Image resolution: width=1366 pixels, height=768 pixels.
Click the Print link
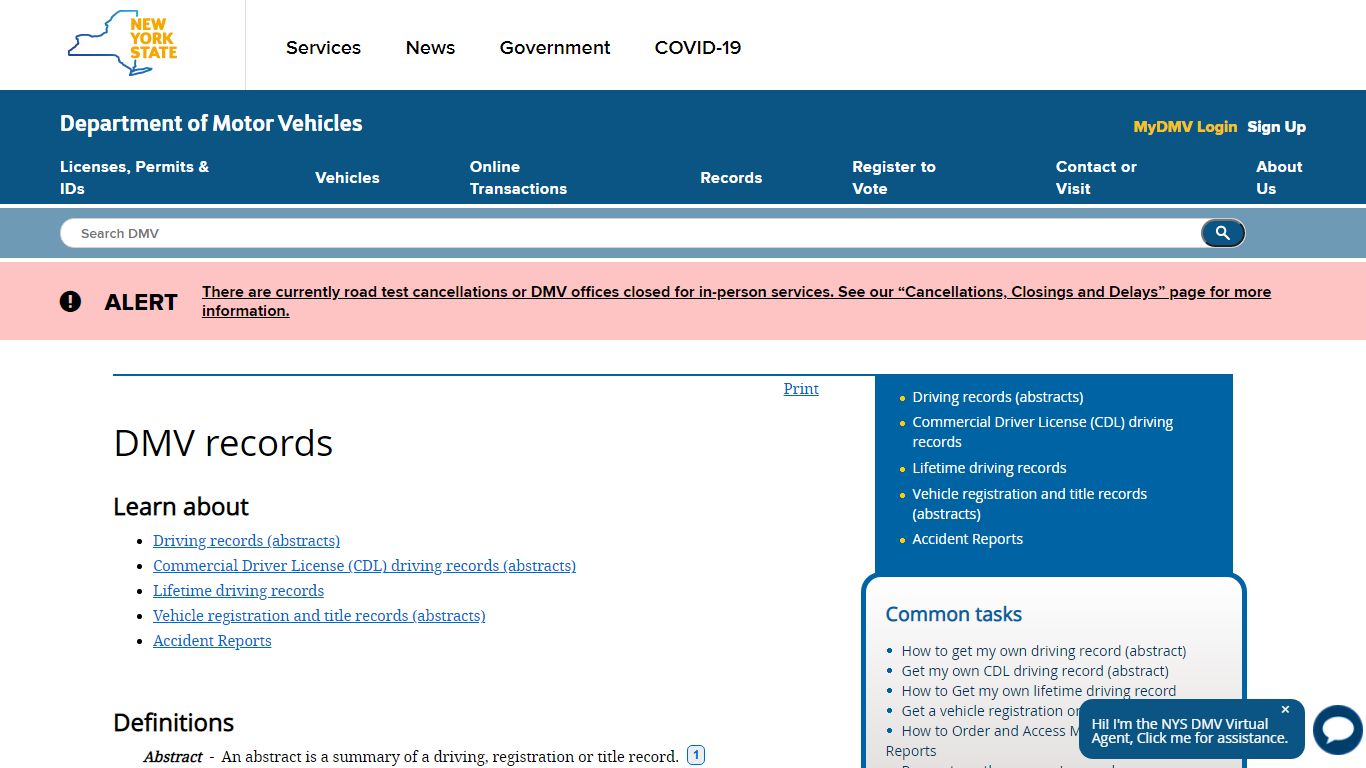coord(801,389)
